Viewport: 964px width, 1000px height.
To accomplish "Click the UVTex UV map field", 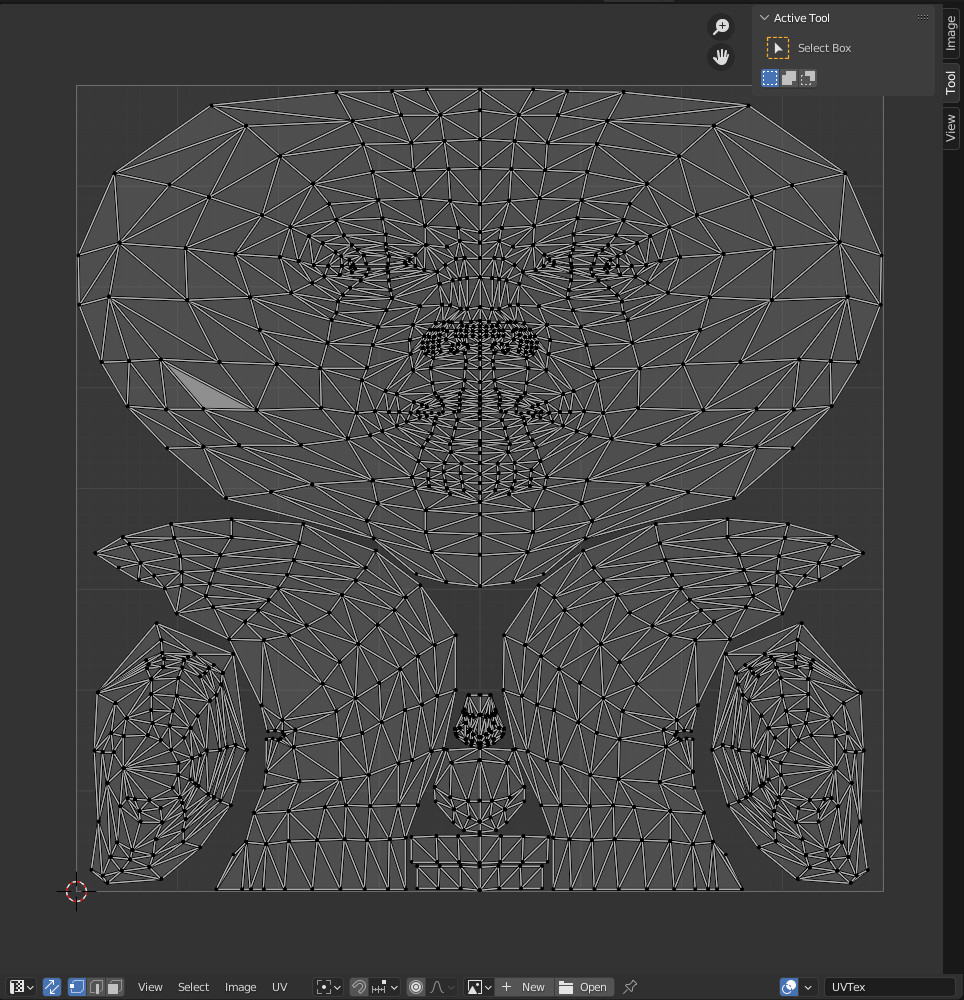I will [x=889, y=987].
